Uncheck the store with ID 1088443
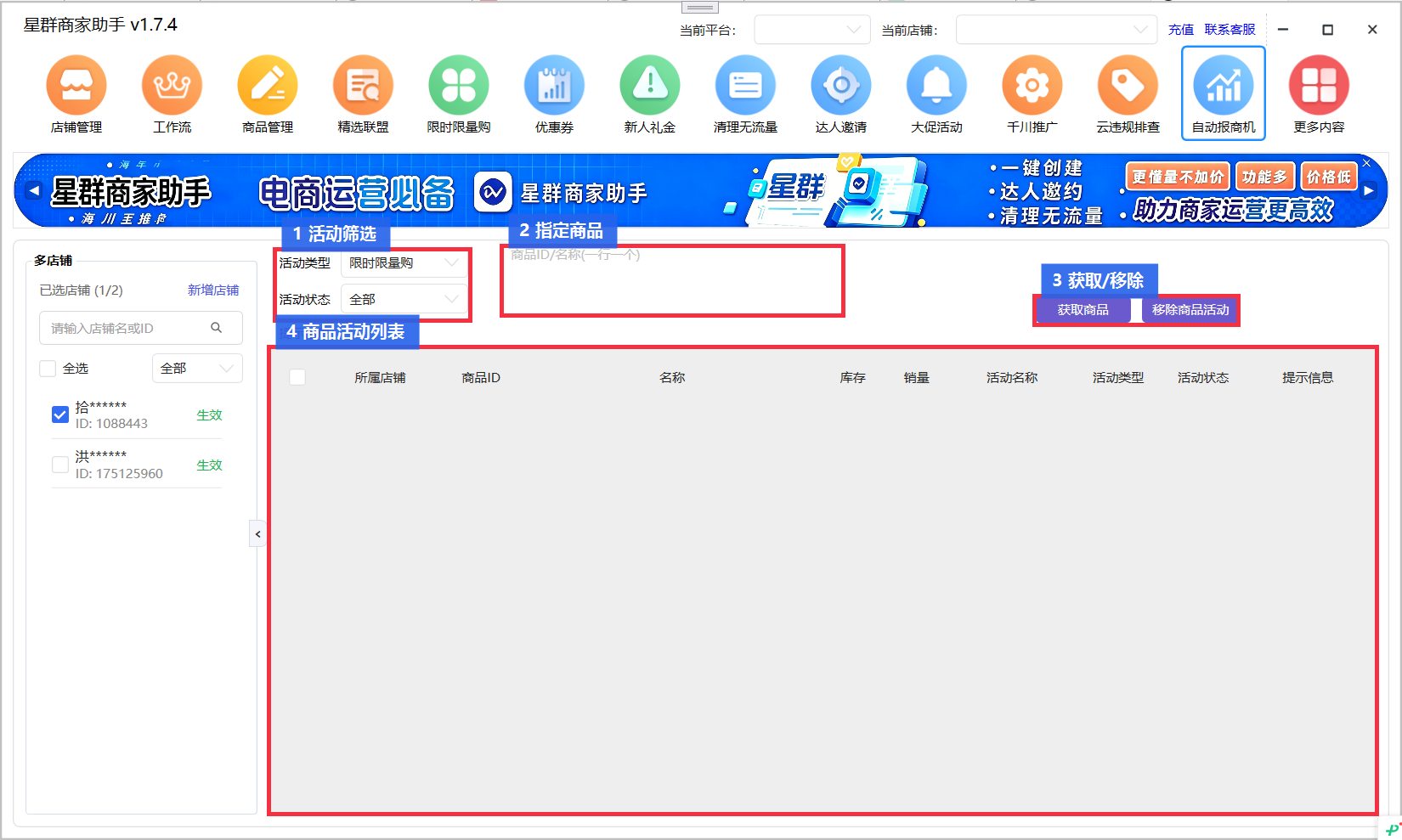Image resolution: width=1402 pixels, height=840 pixels. click(60, 414)
